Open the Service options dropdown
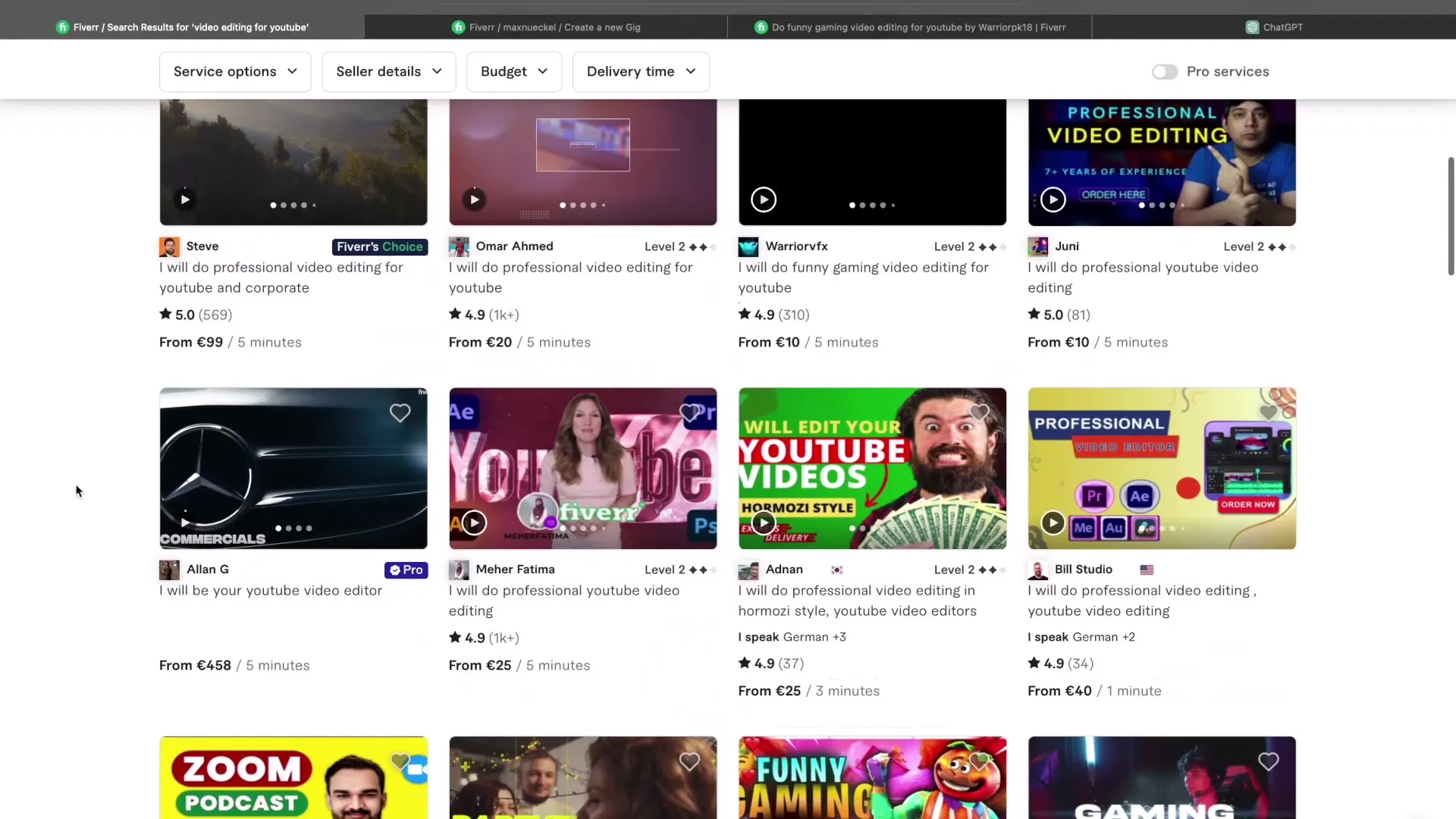This screenshot has height=819, width=1456. point(235,71)
